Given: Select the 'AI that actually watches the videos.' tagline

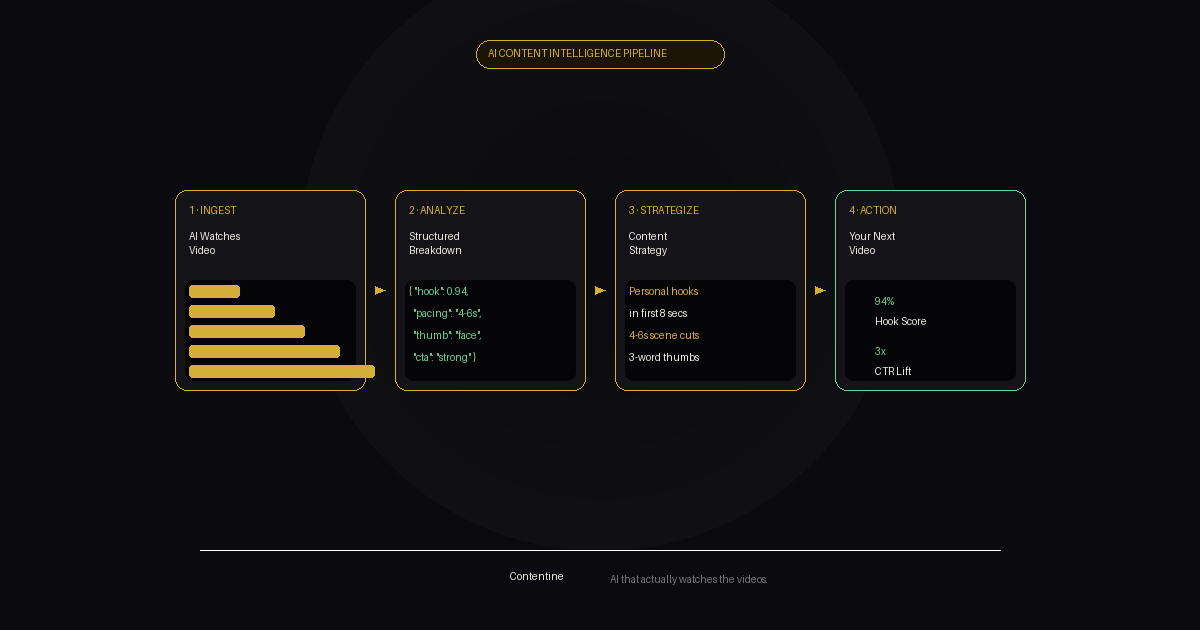Looking at the screenshot, I should point(689,579).
